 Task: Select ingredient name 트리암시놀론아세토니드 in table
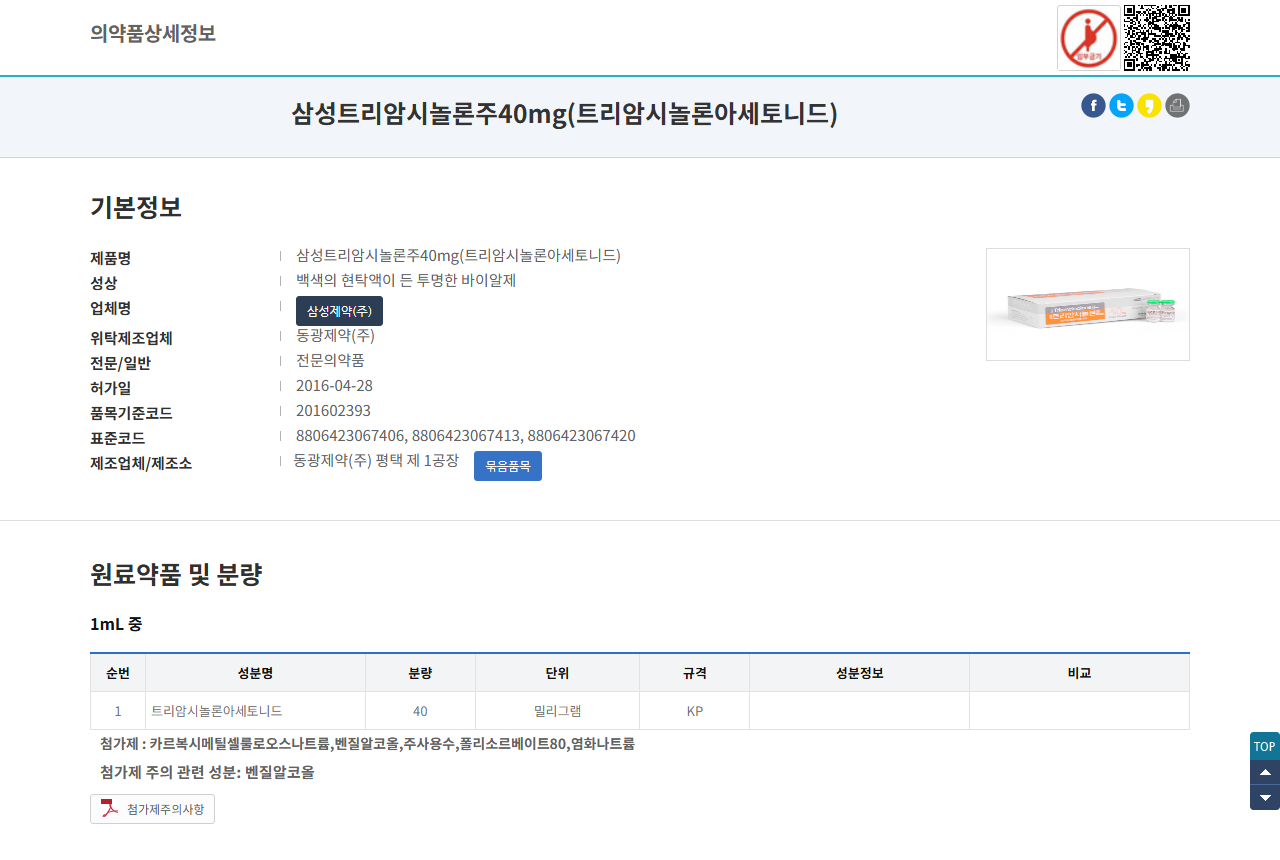217,711
